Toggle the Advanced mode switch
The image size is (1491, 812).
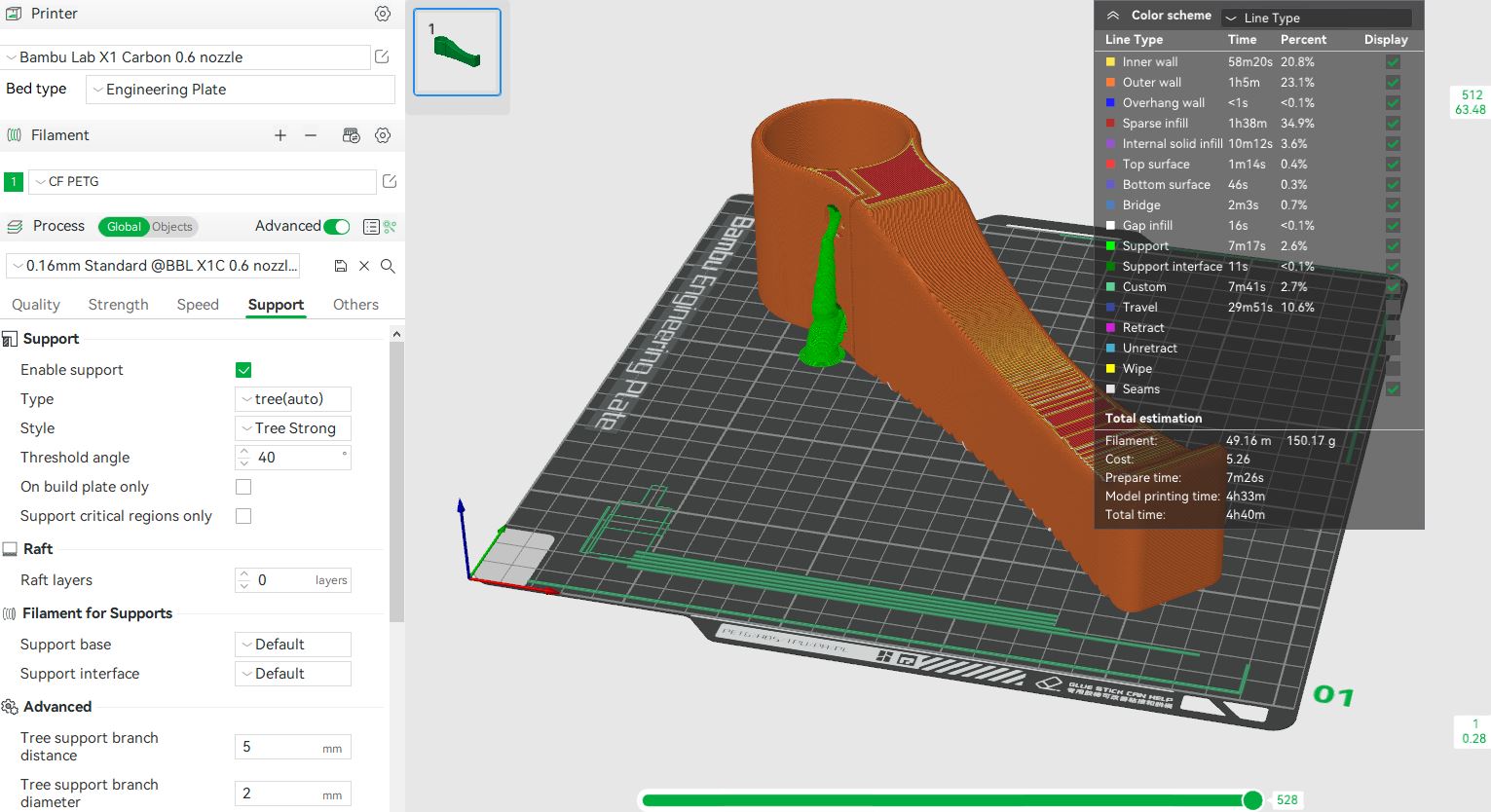coord(337,227)
